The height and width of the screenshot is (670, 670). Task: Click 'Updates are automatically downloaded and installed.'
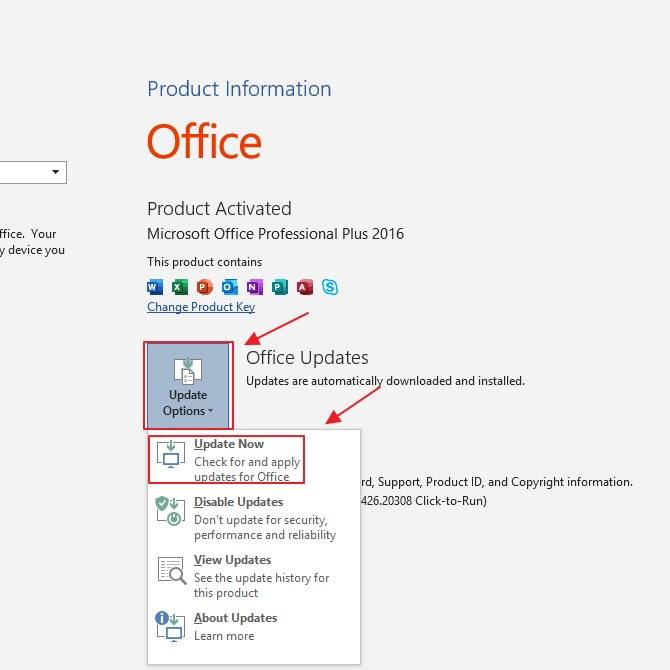(x=385, y=381)
